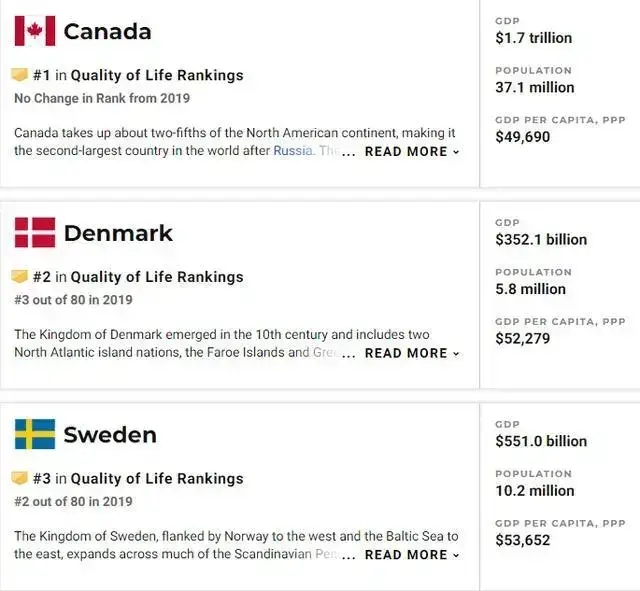Image resolution: width=640 pixels, height=591 pixels.
Task: Click Denmark's GDP per capita $52,279
Action: [522, 338]
